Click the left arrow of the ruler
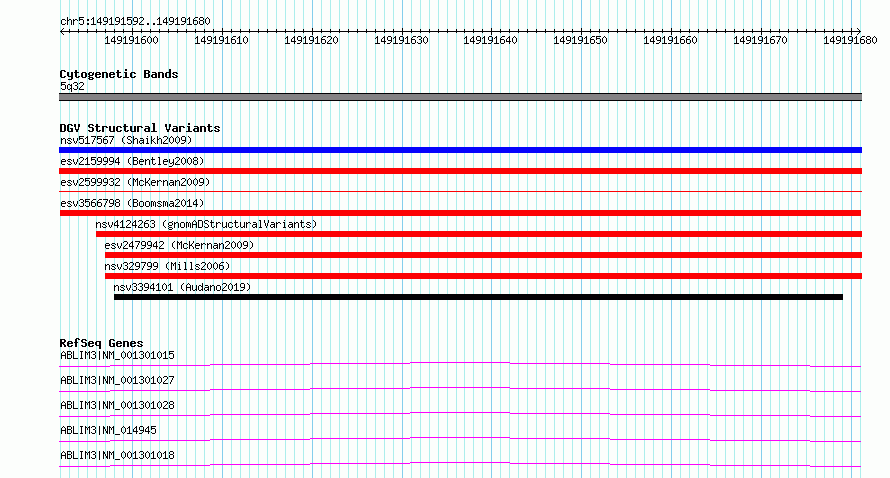Screen dimensions: 890x478 click(62, 32)
